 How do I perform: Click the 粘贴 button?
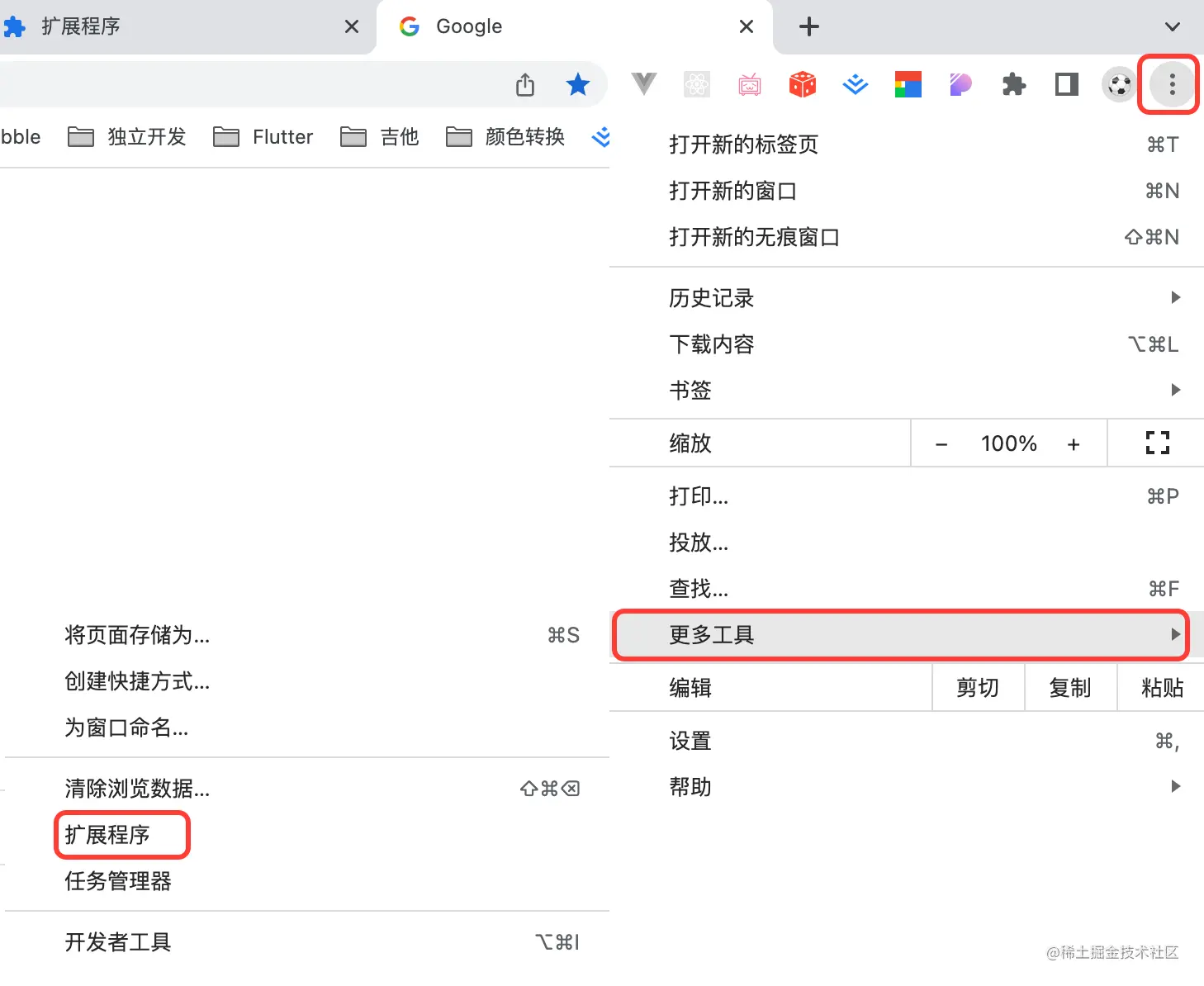pyautogui.click(x=1161, y=688)
